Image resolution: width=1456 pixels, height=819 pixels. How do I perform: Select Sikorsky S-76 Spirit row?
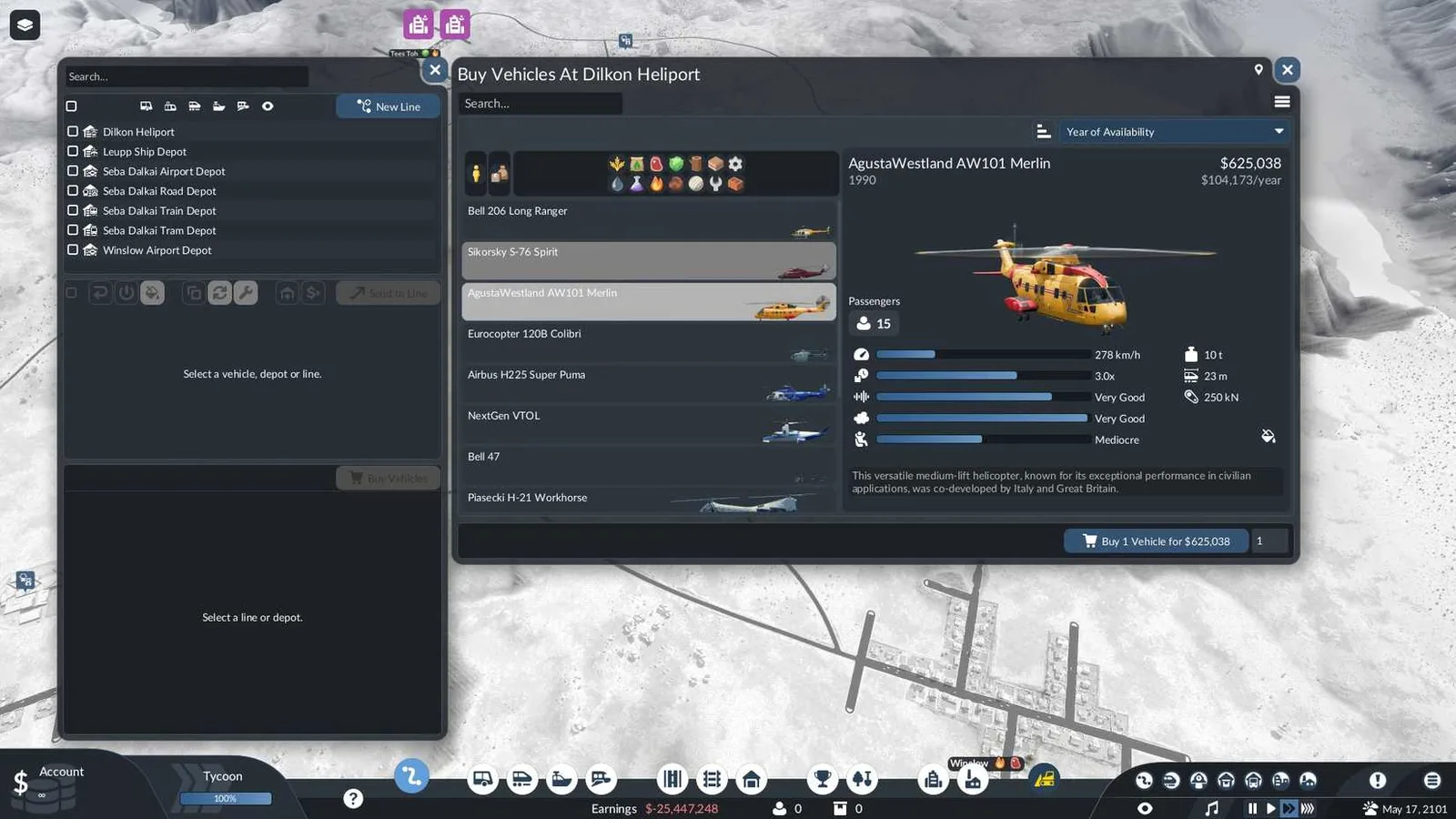pyautogui.click(x=649, y=261)
